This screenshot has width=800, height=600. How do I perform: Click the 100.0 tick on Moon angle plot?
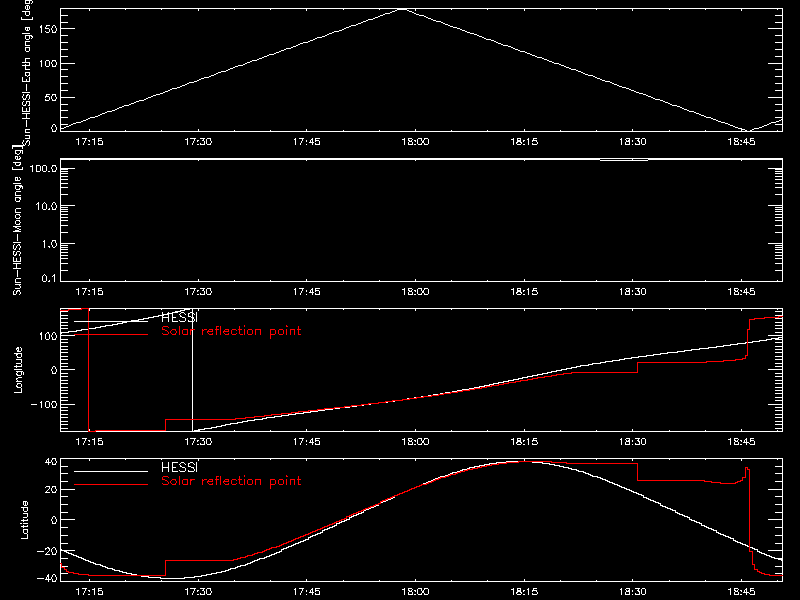43,169
